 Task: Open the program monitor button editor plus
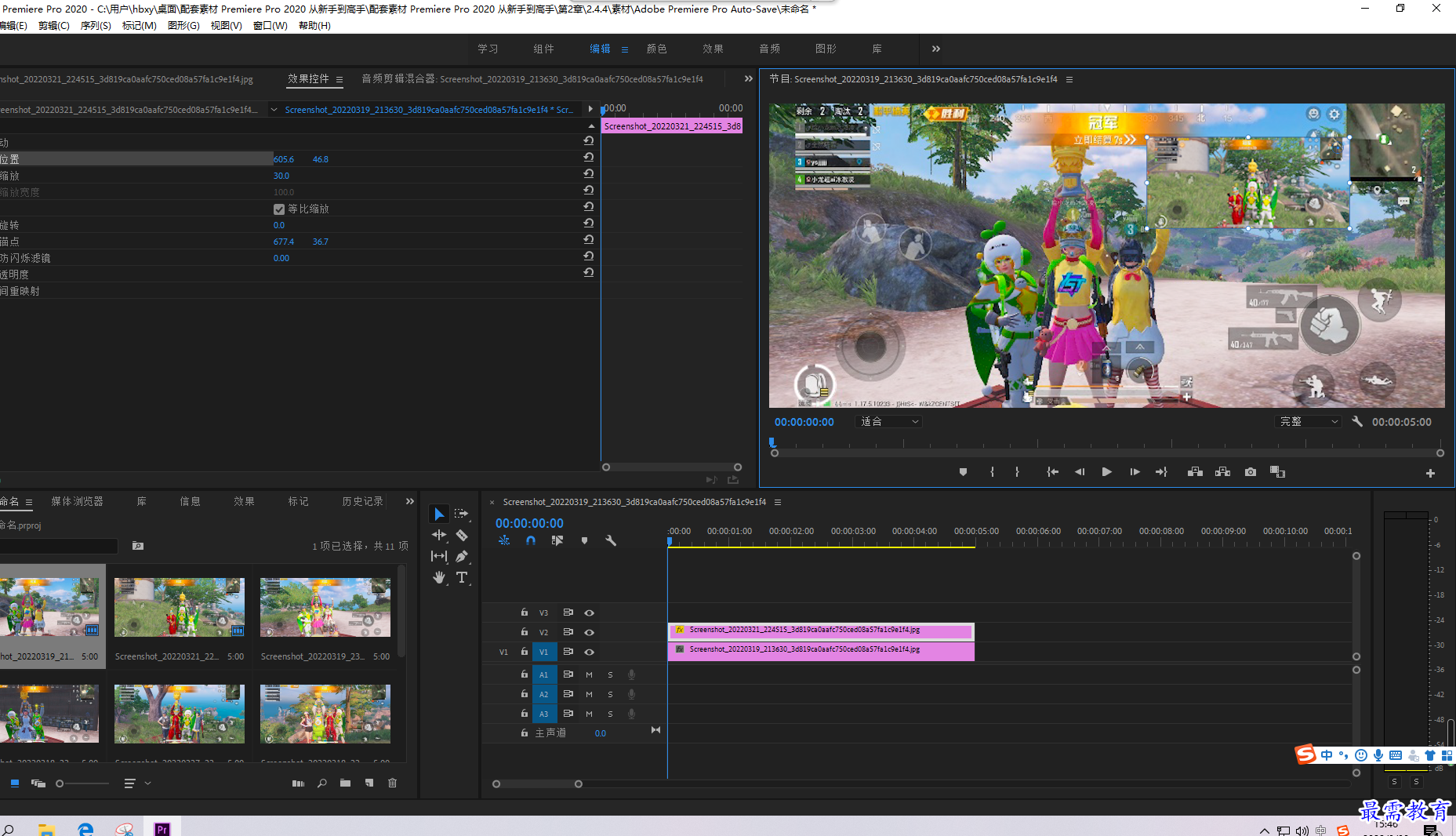(x=1430, y=473)
